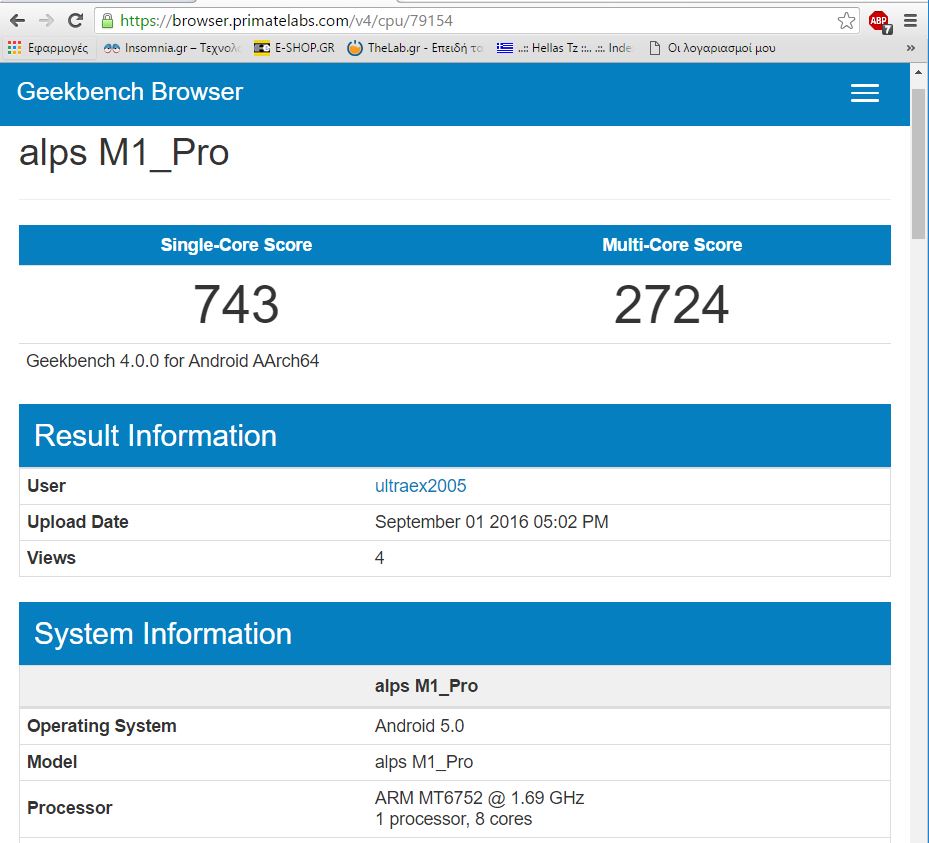Select the Model value alps M1_Pro
The image size is (929, 843).
point(424,762)
